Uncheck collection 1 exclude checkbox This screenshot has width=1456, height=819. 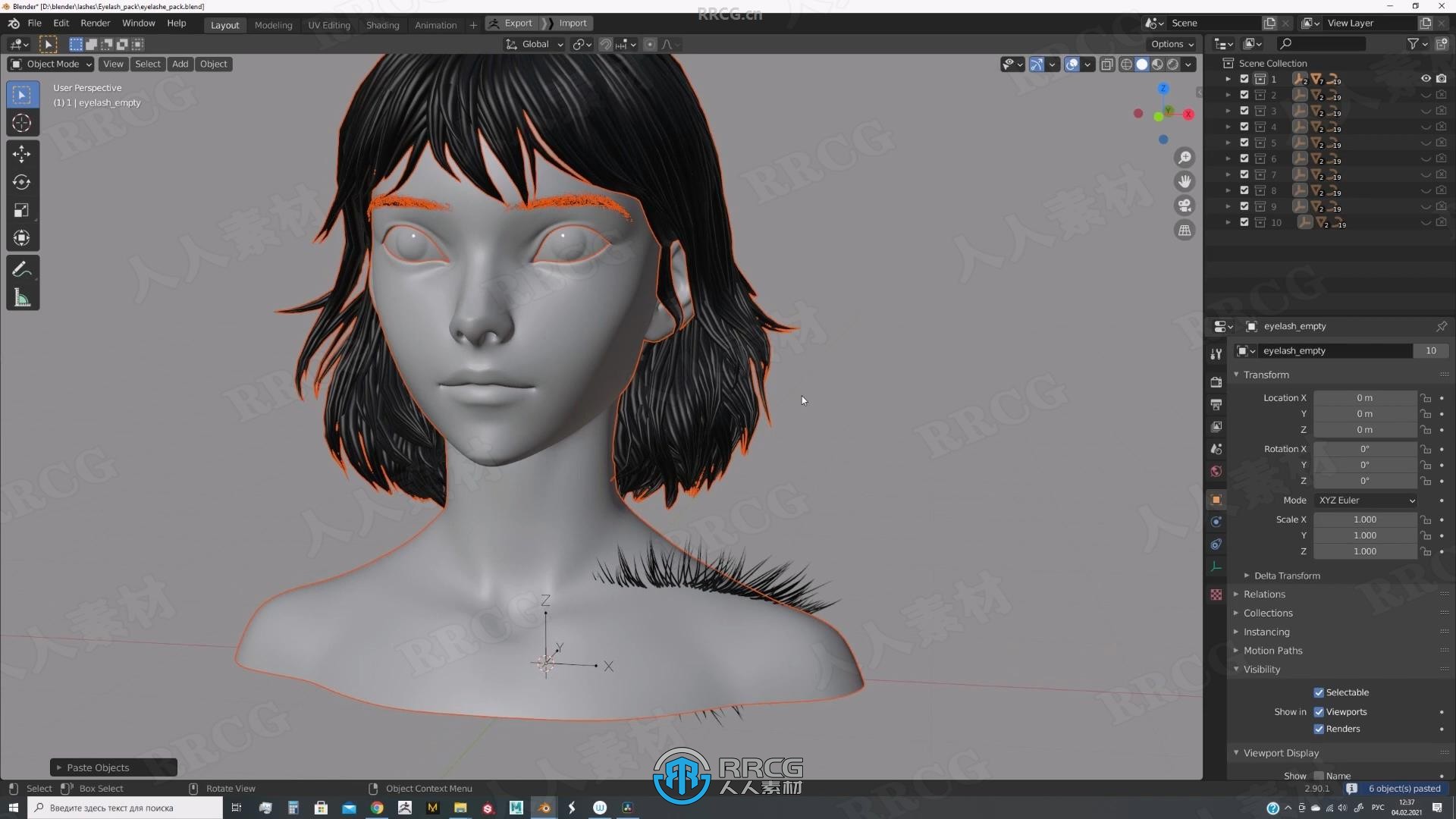(1244, 79)
